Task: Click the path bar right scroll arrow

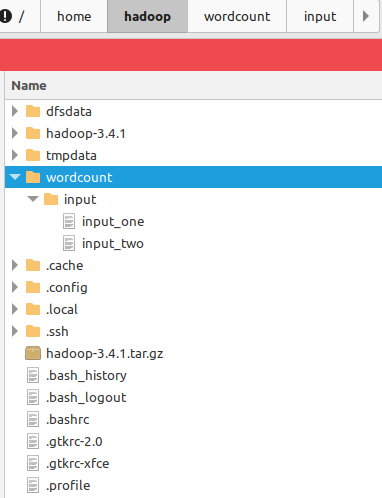Action: pos(366,16)
